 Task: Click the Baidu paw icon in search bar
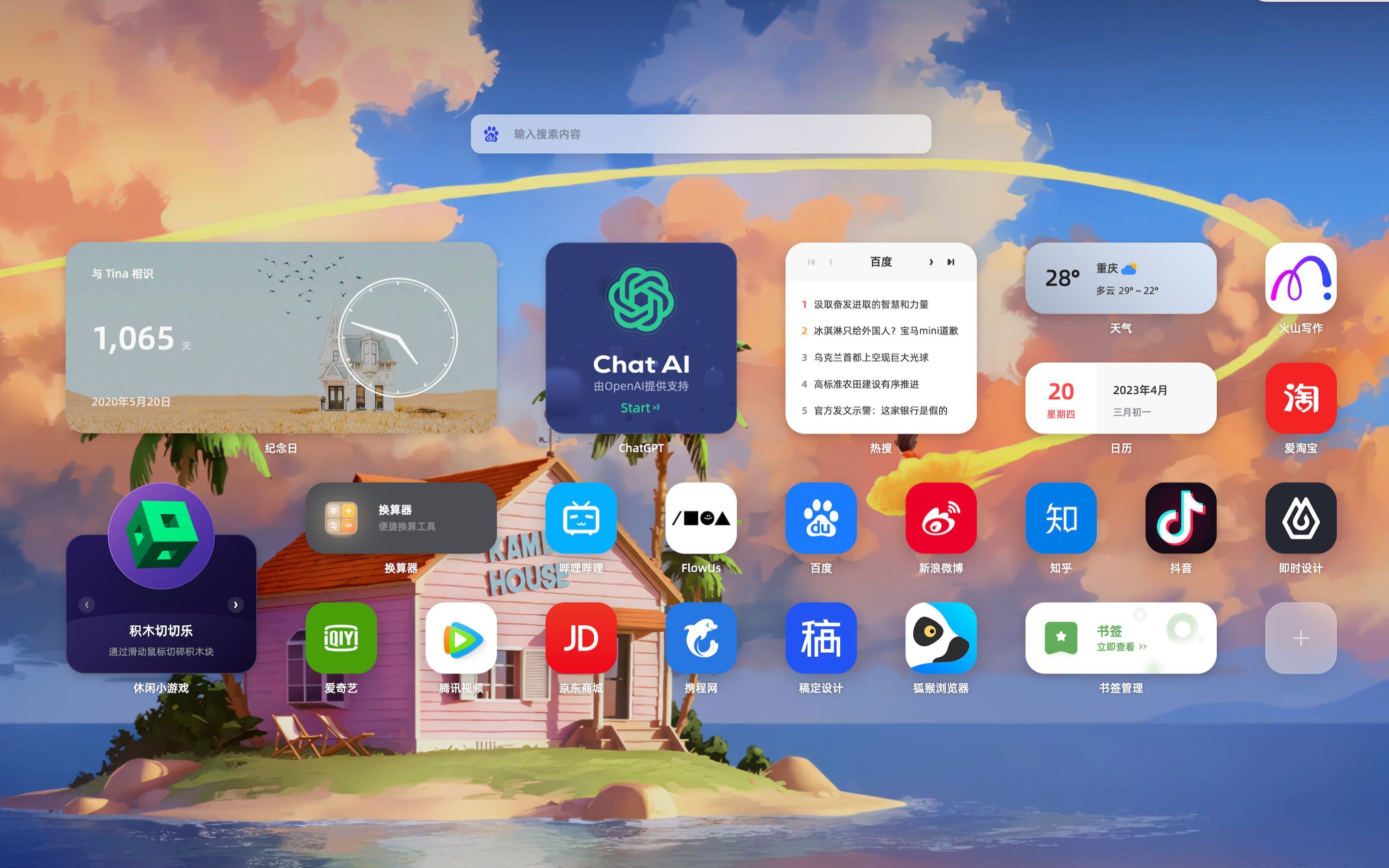click(491, 134)
